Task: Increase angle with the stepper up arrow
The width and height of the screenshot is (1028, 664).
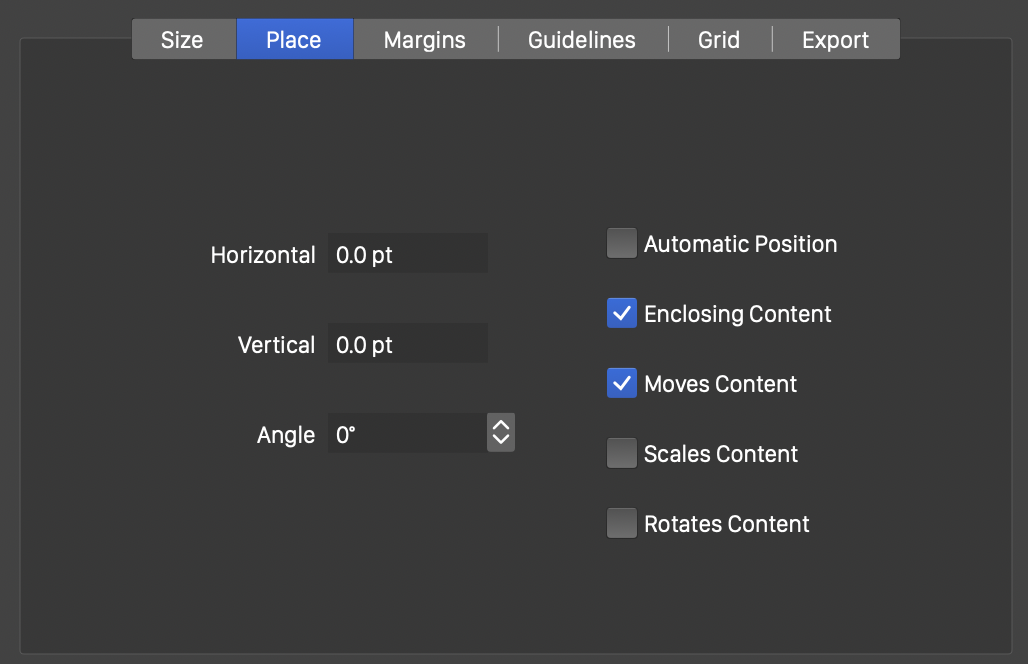Action: click(501, 425)
